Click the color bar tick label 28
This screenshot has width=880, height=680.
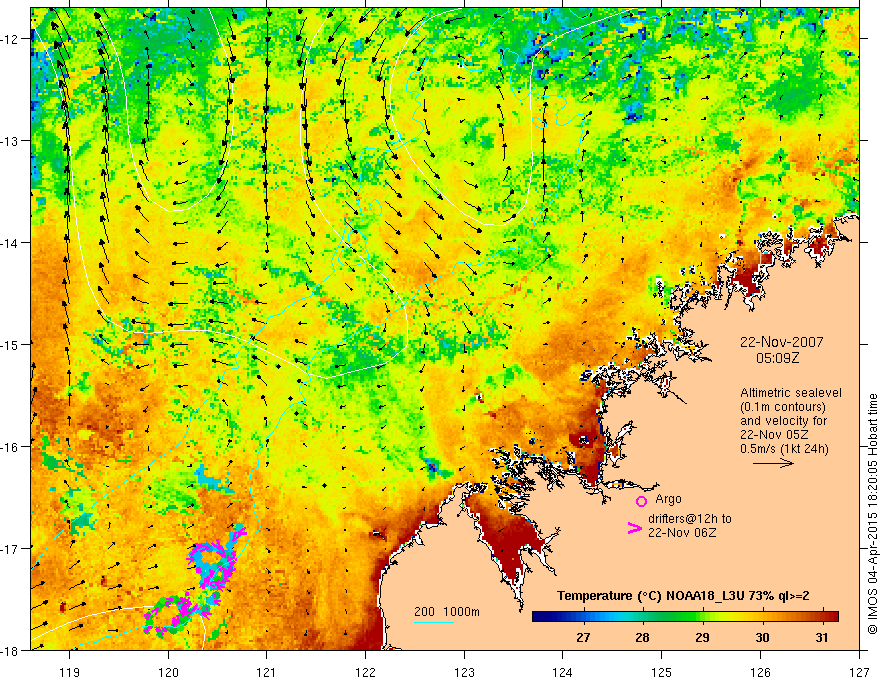point(643,637)
